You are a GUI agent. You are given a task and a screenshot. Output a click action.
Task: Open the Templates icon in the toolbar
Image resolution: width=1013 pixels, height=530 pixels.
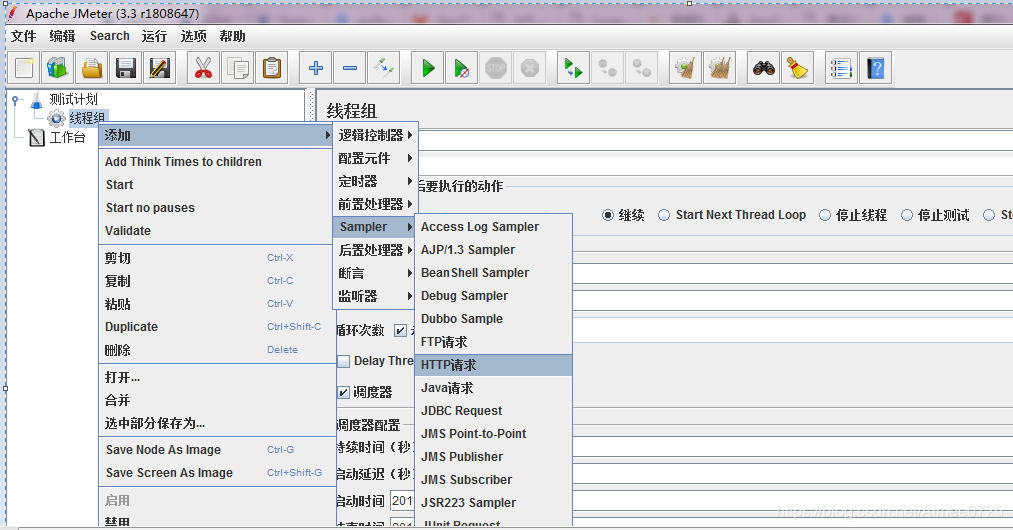[57, 68]
